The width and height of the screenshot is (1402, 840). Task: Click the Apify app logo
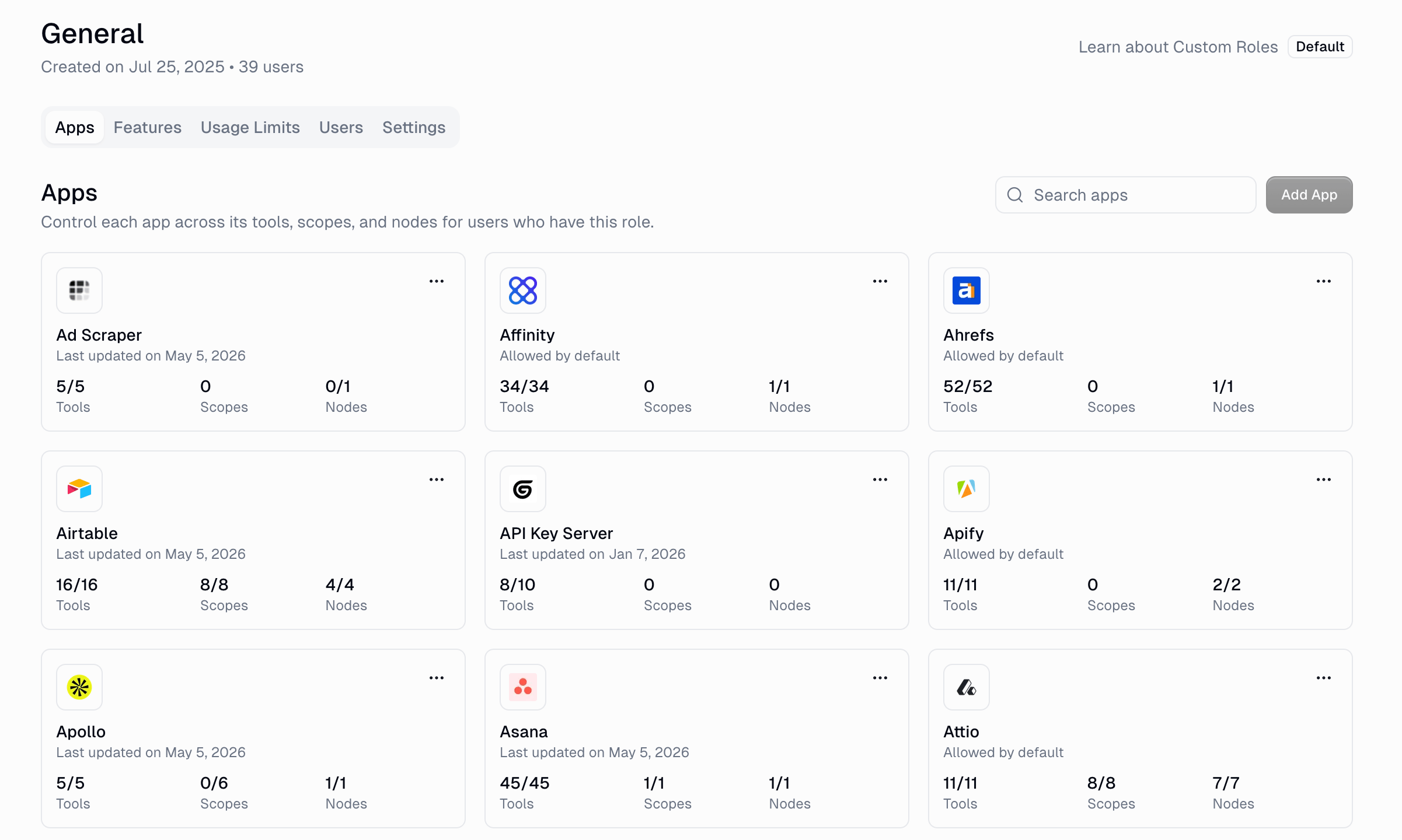click(967, 489)
